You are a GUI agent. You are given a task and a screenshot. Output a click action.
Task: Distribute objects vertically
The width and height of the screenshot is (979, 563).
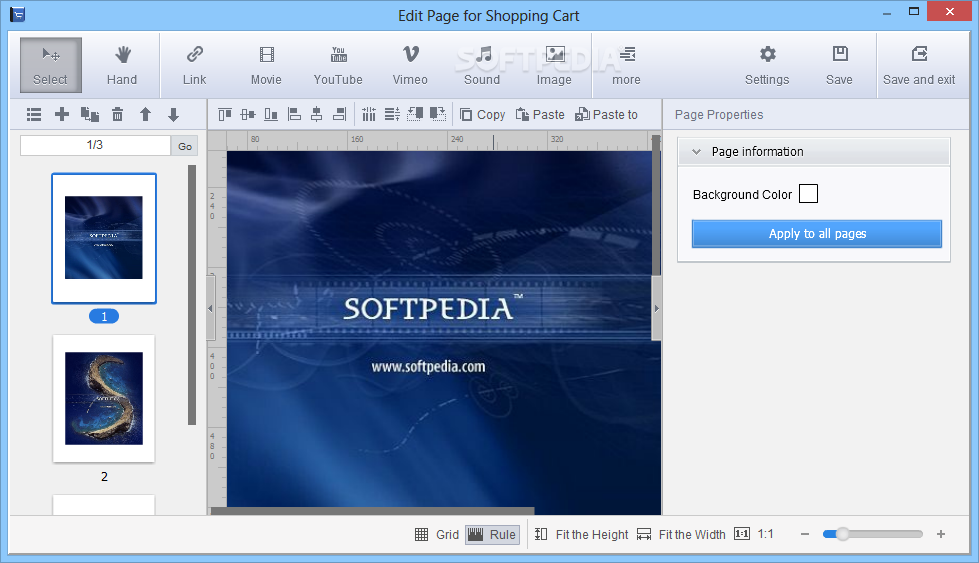pos(392,114)
